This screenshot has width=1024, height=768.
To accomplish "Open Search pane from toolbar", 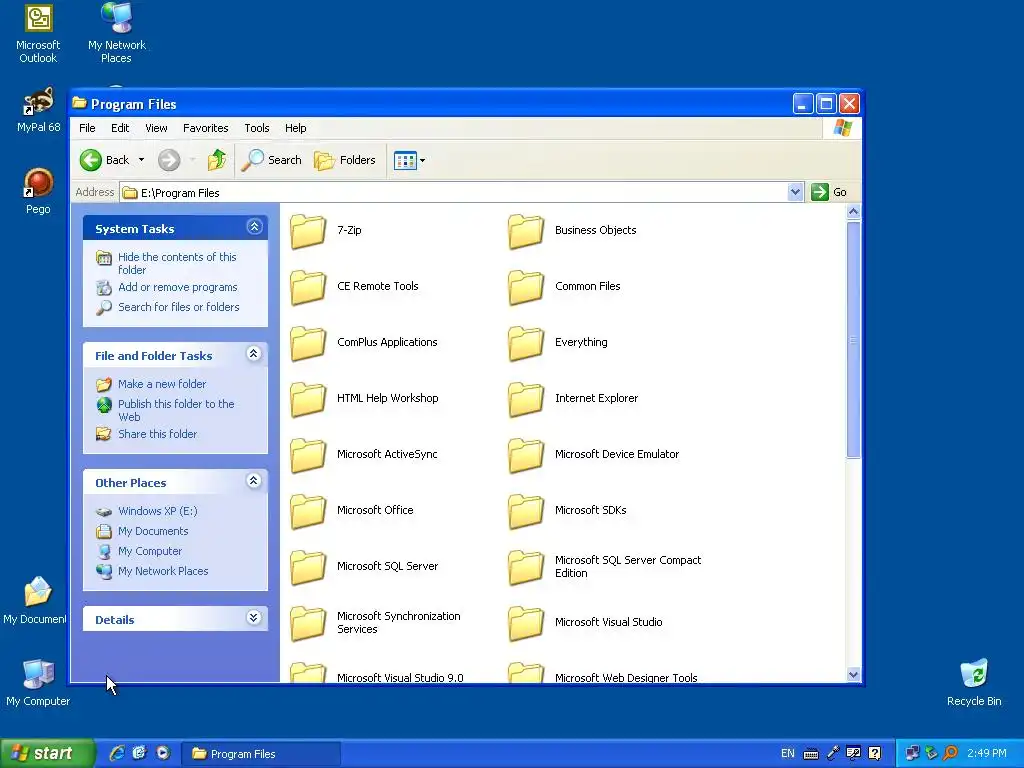I will click(272, 160).
